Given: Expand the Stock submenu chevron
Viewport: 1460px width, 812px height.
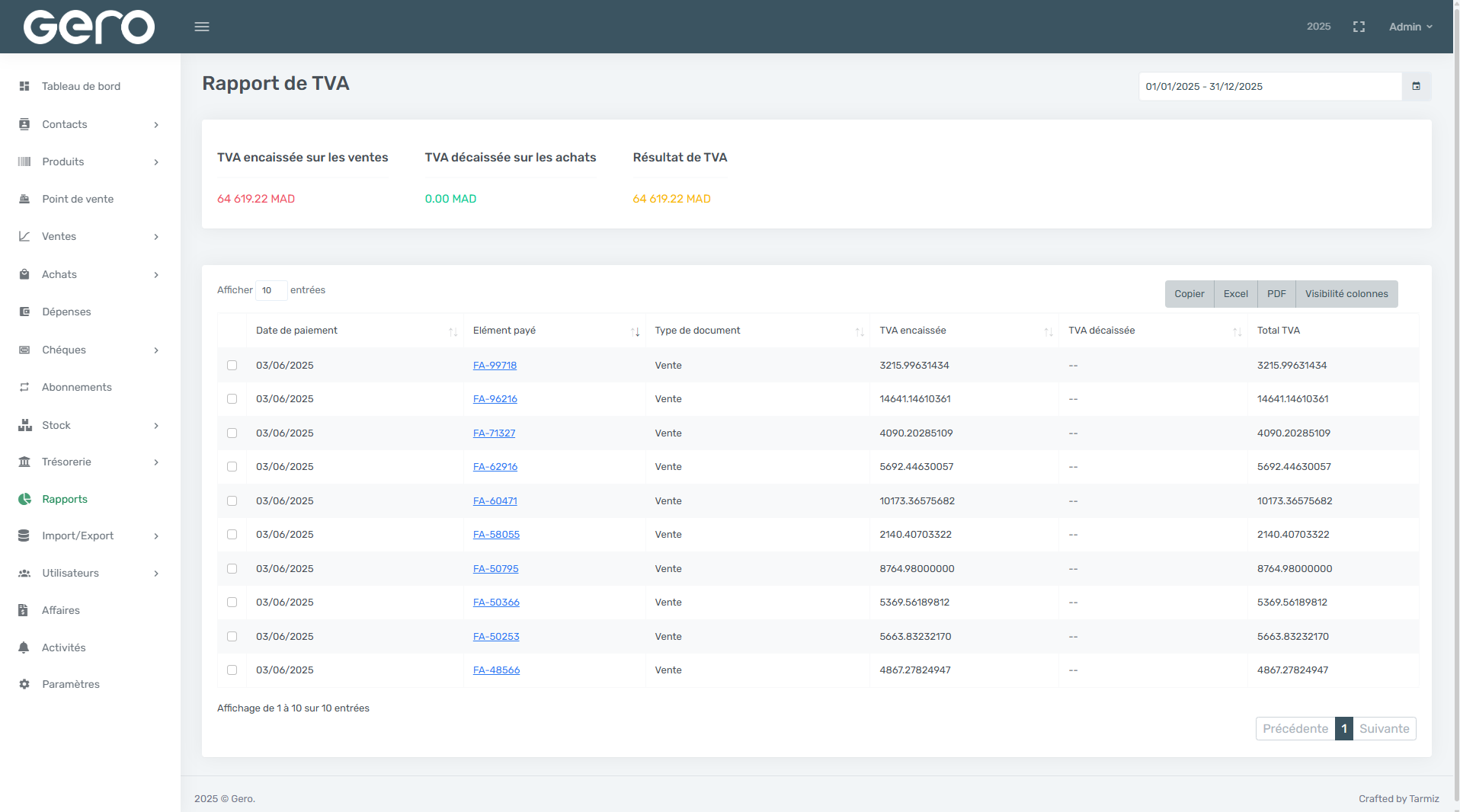Looking at the screenshot, I should tap(156, 426).
